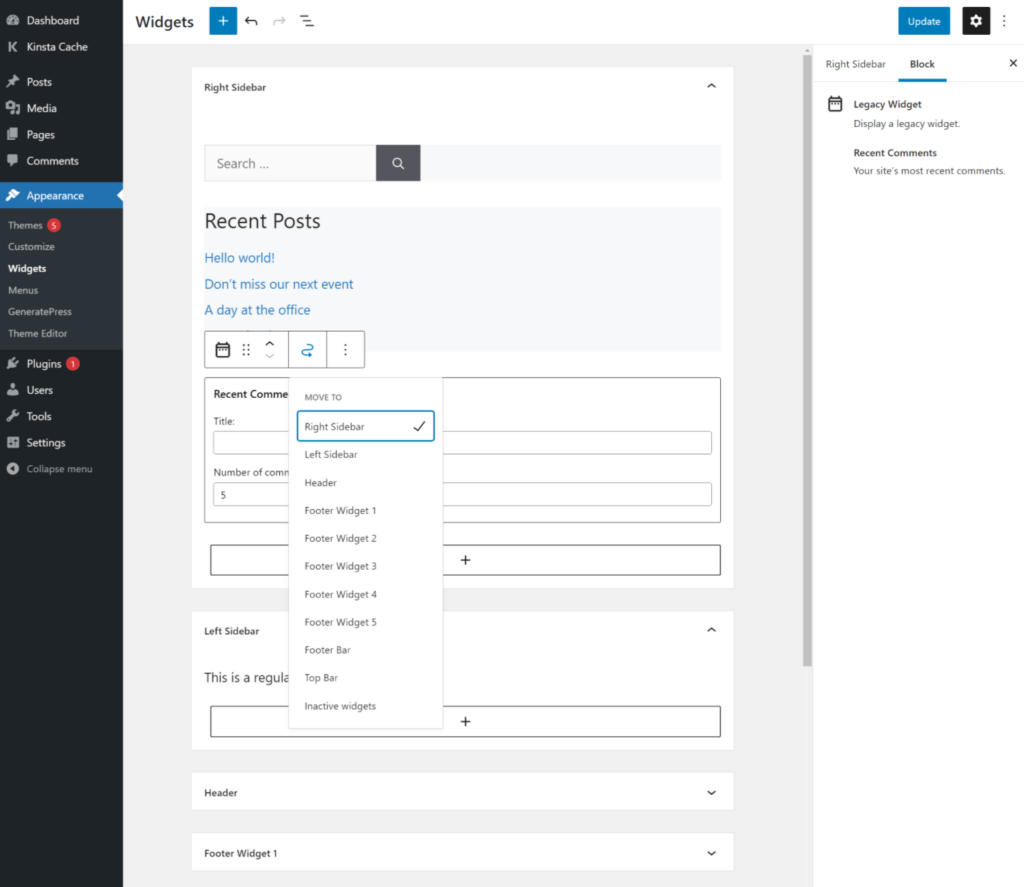
Task: Click the Redo arrow in the top toolbar
Action: [279, 20]
